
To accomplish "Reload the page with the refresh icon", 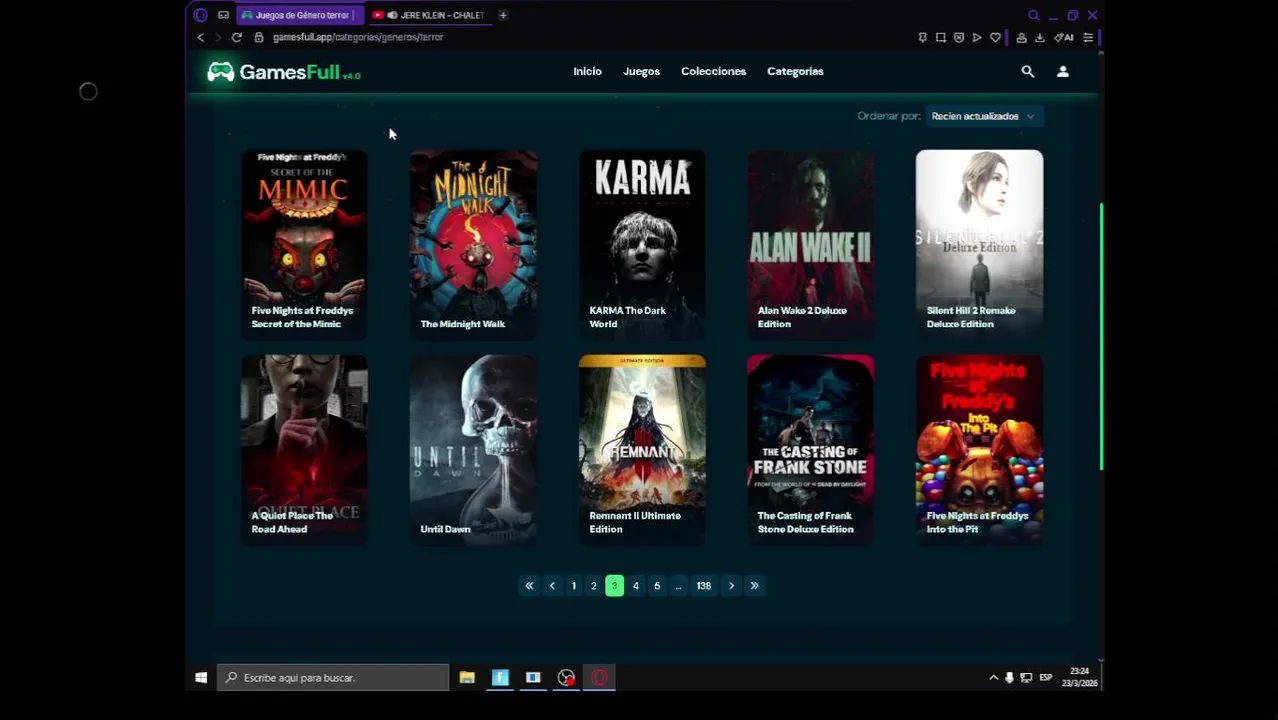I will coord(237,37).
